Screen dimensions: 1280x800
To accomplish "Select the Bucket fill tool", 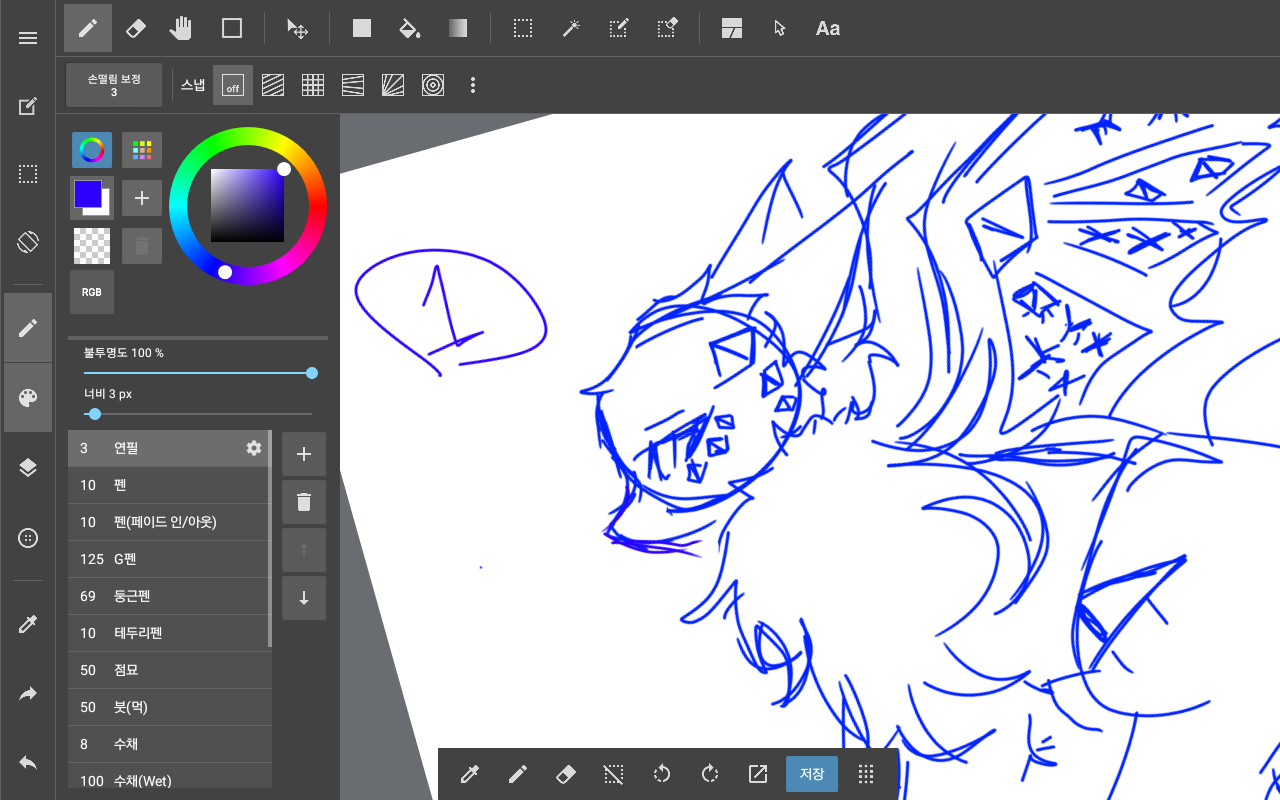I will pyautogui.click(x=409, y=28).
